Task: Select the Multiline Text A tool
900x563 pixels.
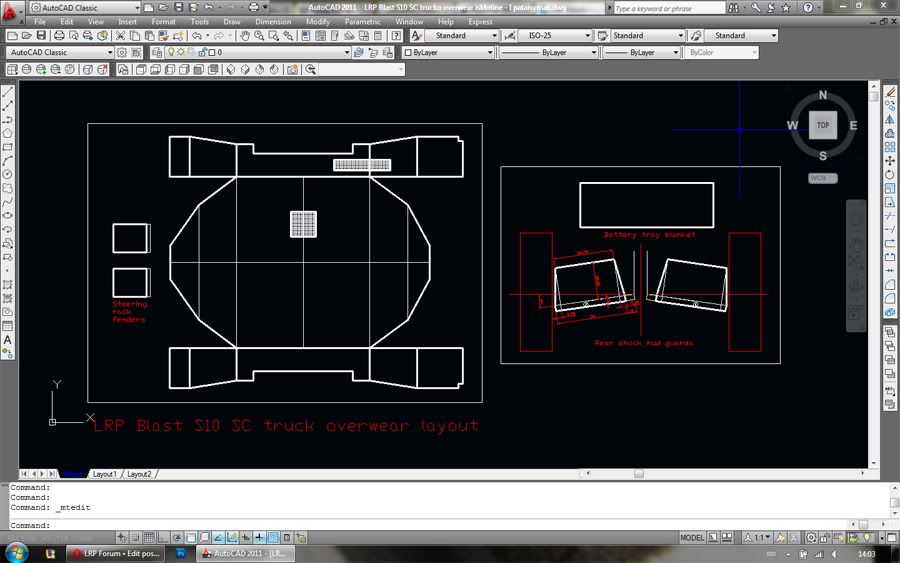Action: pos(7,340)
